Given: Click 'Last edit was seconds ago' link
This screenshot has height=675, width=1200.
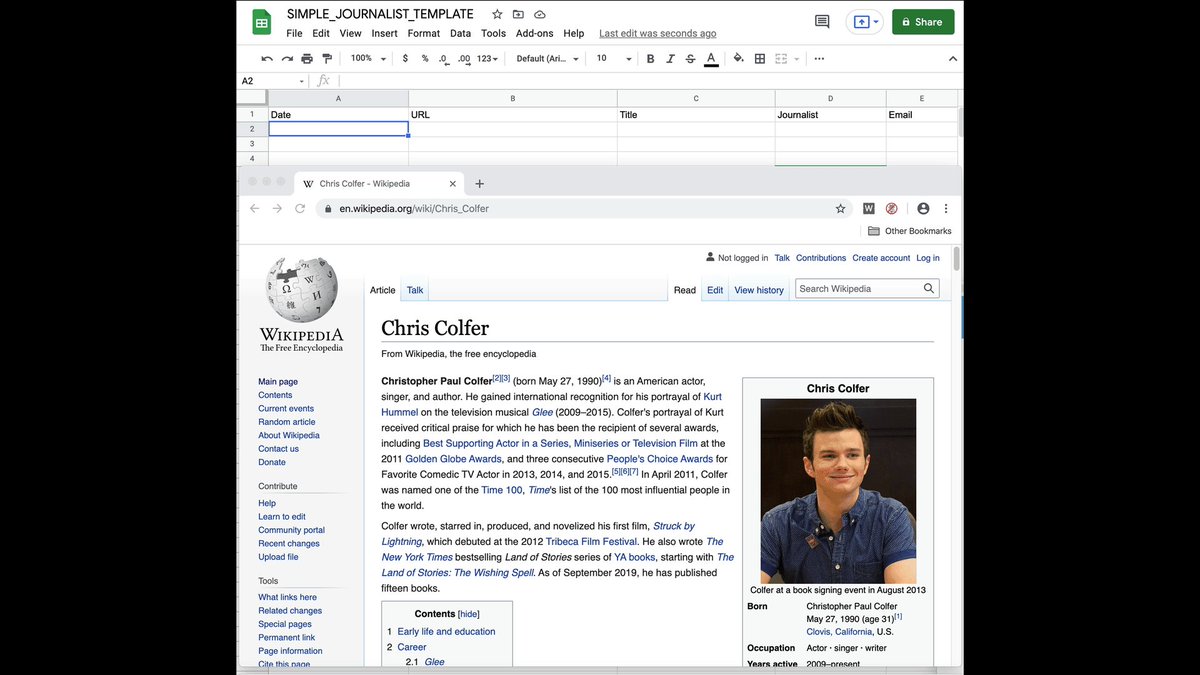Looking at the screenshot, I should tap(658, 33).
